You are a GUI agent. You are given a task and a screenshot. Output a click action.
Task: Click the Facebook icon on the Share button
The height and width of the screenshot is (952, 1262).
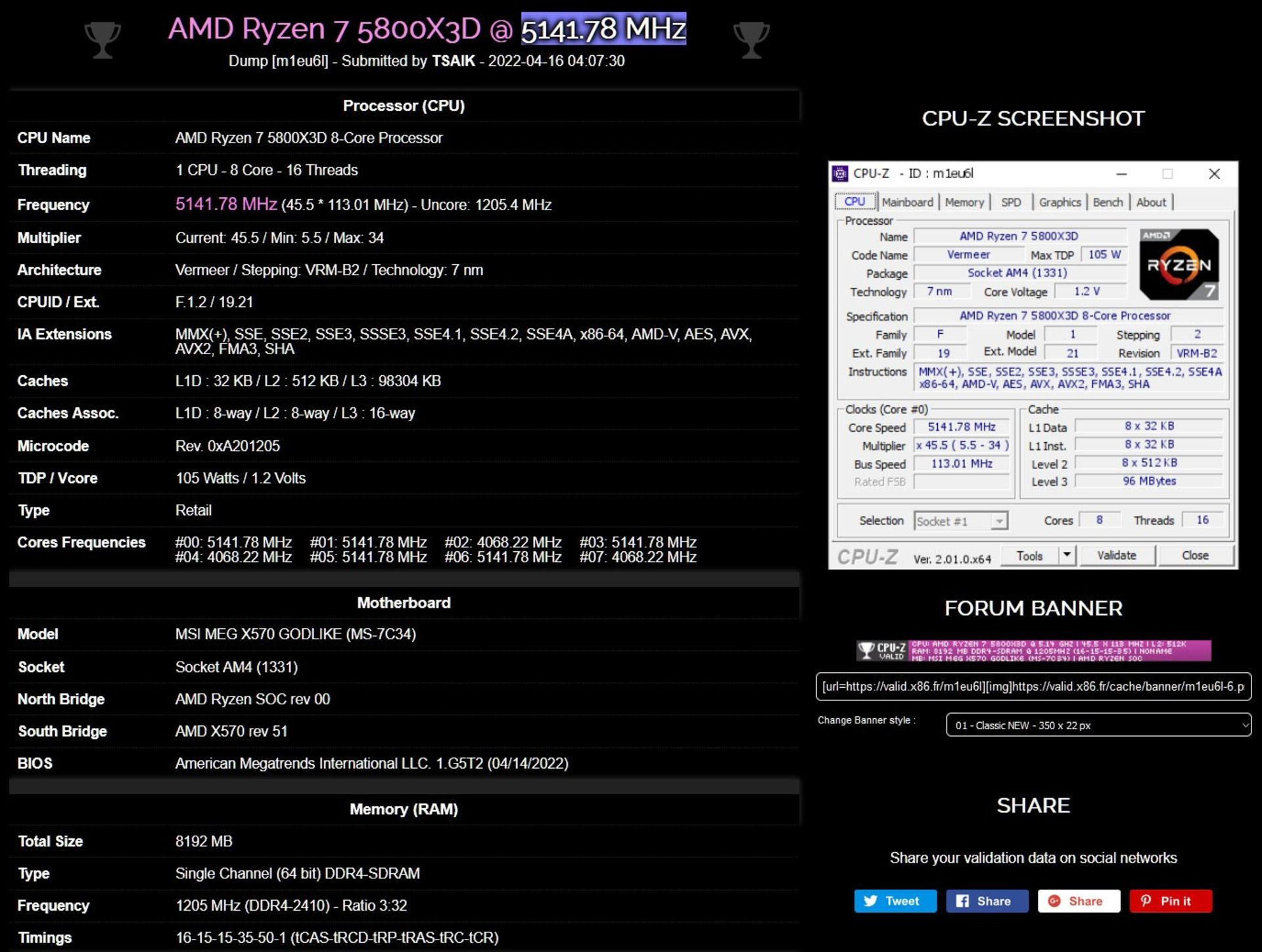click(x=962, y=901)
